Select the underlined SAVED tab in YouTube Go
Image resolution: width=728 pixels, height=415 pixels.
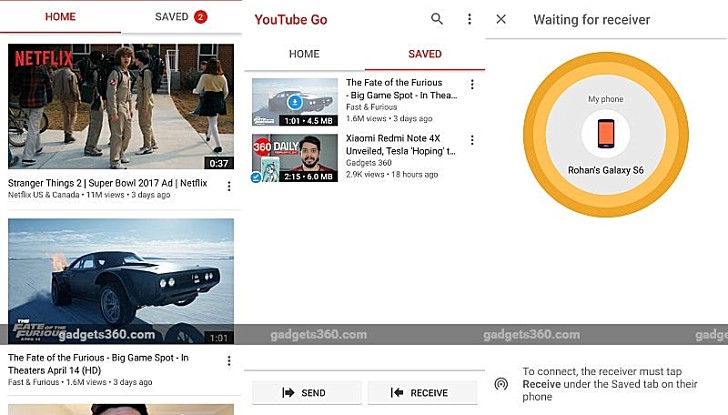[424, 54]
